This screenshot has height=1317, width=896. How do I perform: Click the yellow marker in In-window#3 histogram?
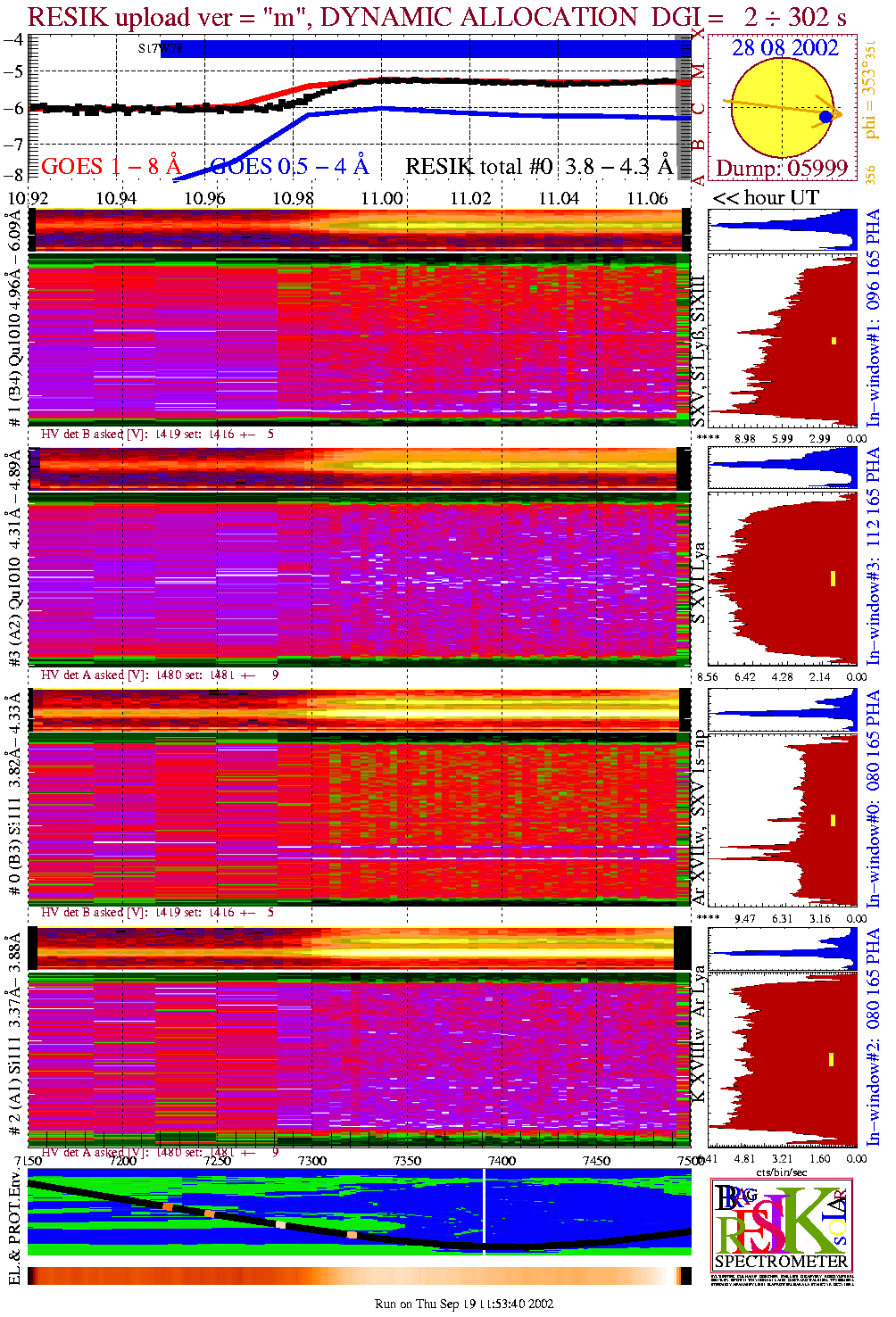[x=833, y=578]
